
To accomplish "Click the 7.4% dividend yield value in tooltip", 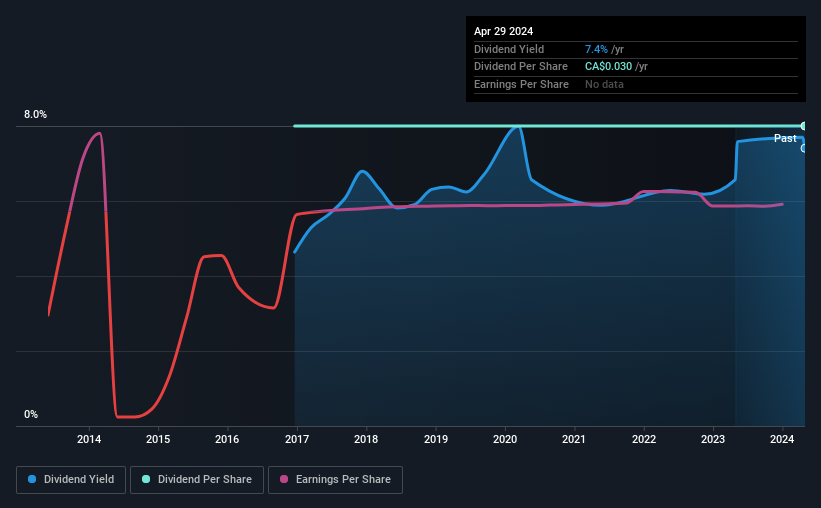I will tap(596, 49).
